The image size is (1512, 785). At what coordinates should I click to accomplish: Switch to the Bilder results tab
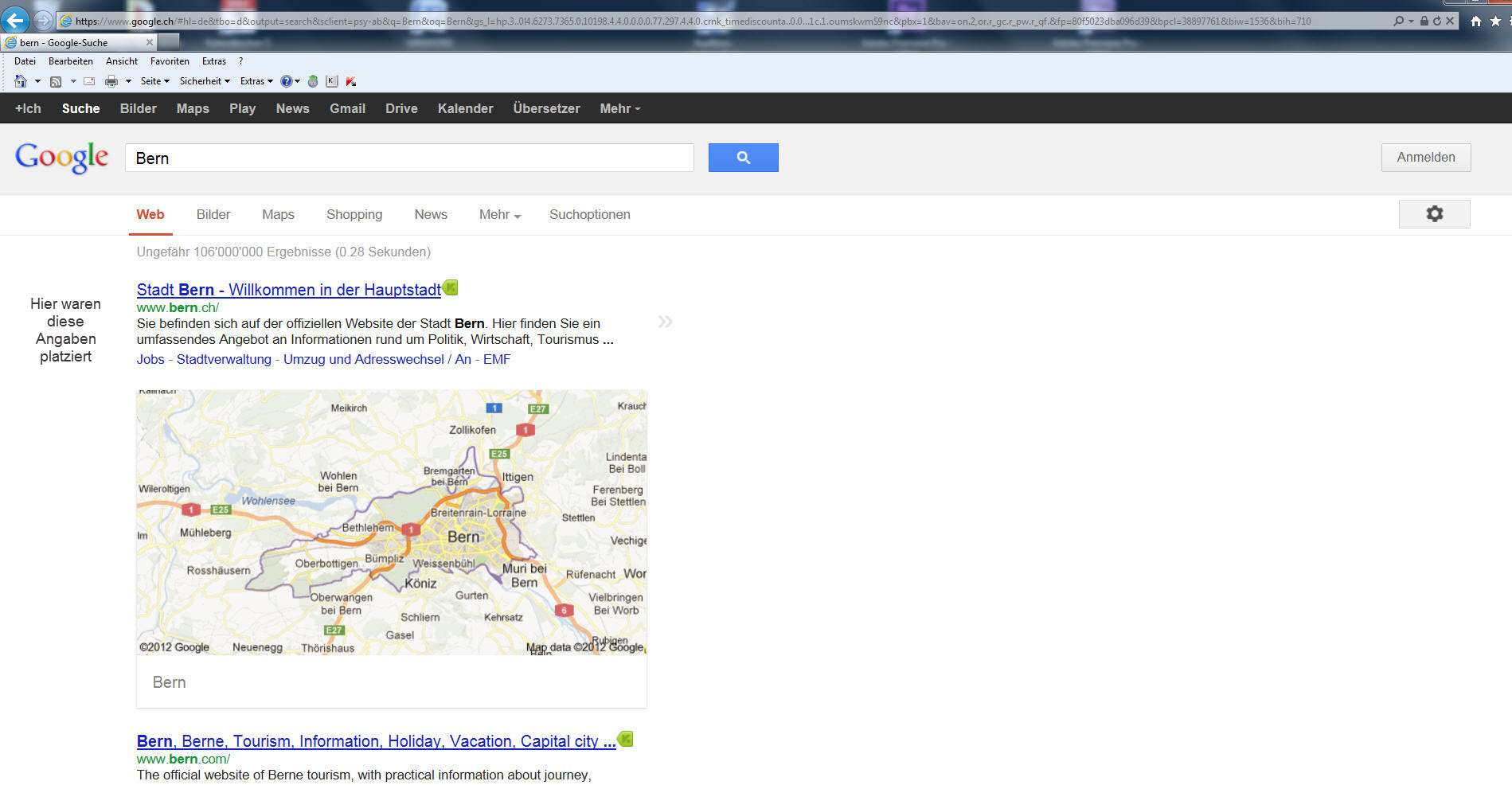(x=213, y=214)
